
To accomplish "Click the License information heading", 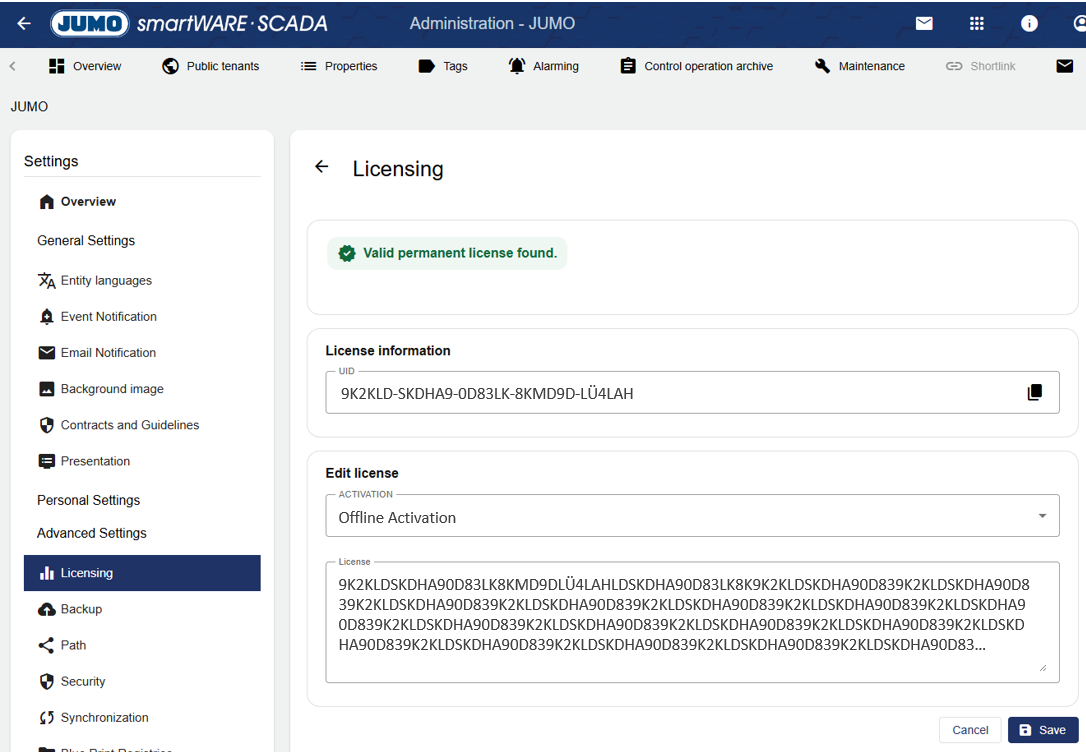I will point(388,351).
